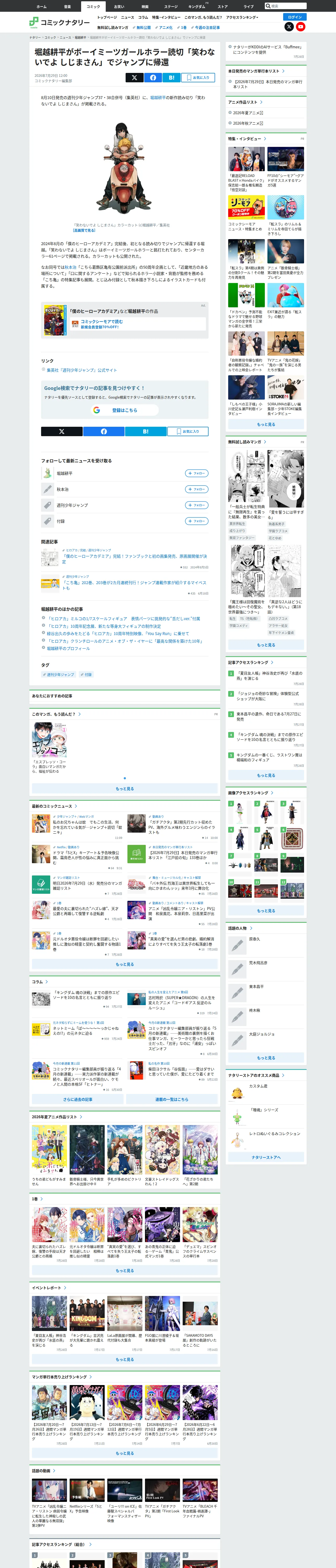Click the 週刊少年ジャンプ tag at the article end
The image size is (336, 1568).
(x=59, y=675)
